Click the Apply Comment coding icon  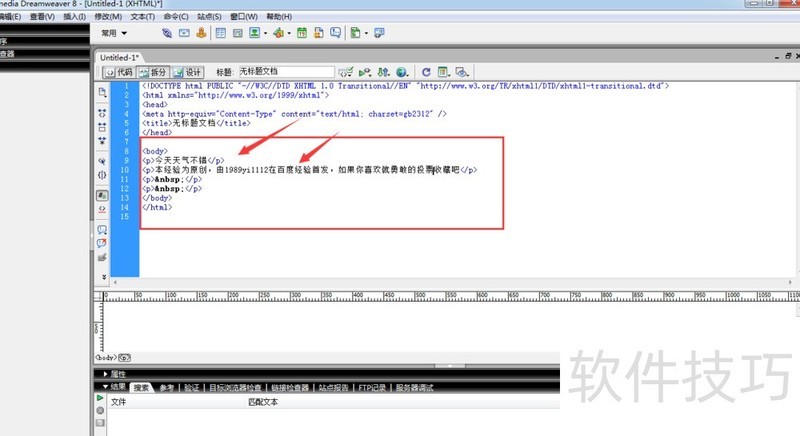(x=102, y=230)
